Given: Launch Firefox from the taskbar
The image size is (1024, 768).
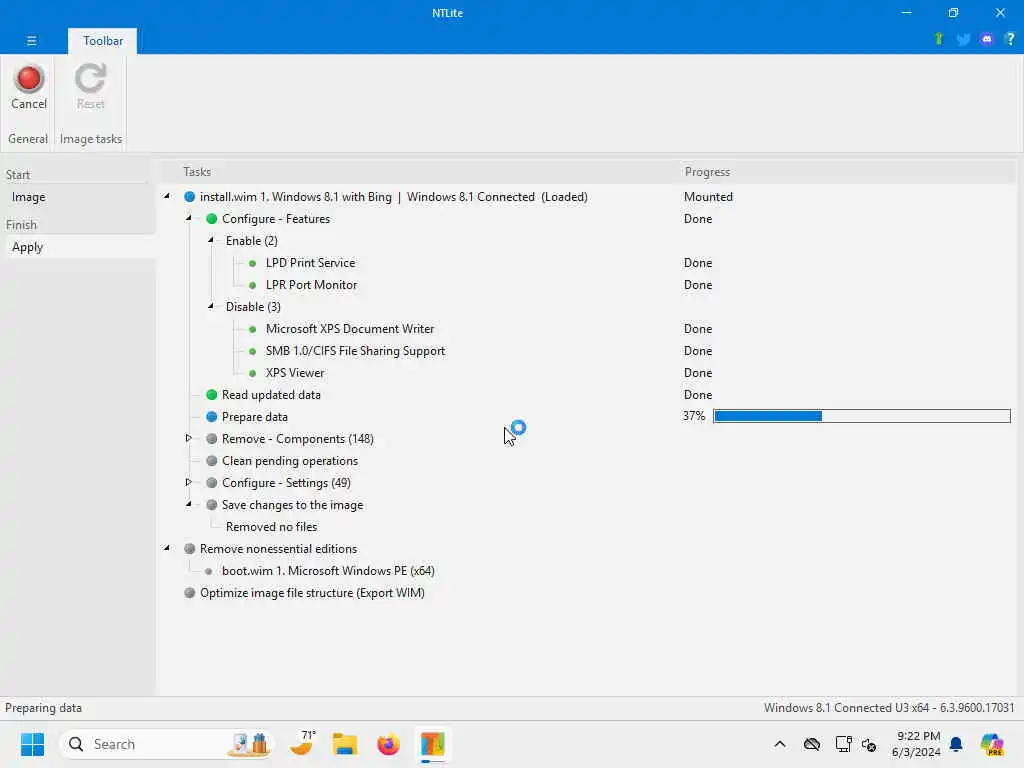Looking at the screenshot, I should [x=389, y=744].
